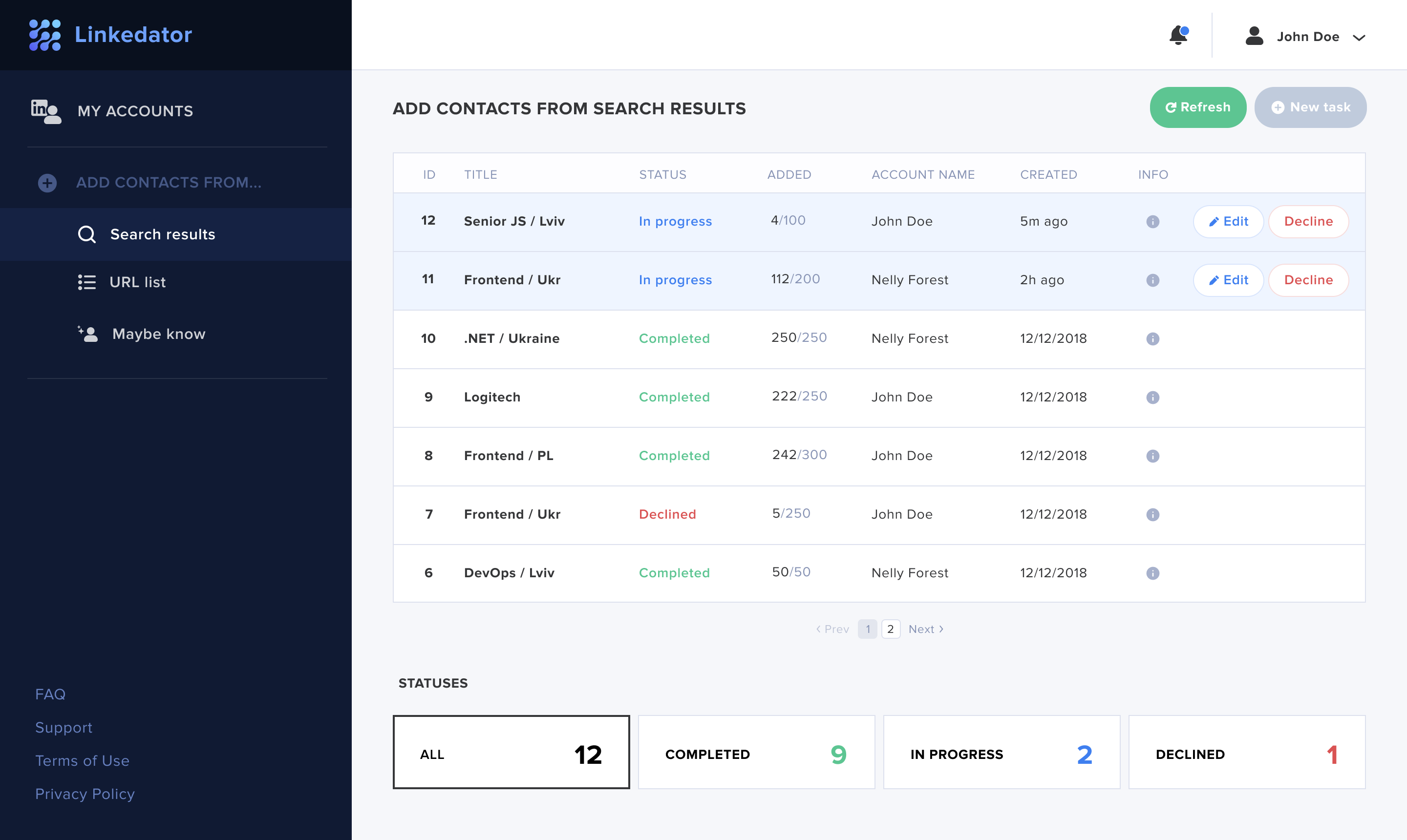Viewport: 1407px width, 840px height.
Task: Open the Maybe know menu item
Action: click(x=159, y=334)
